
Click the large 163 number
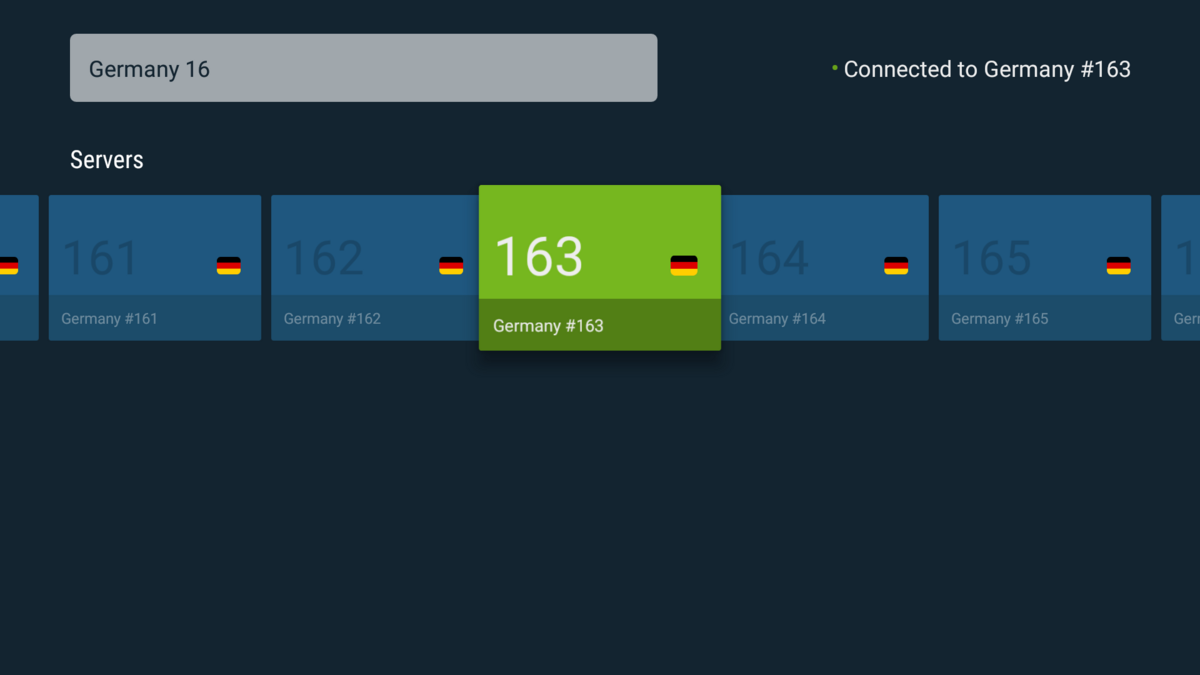click(x=539, y=256)
